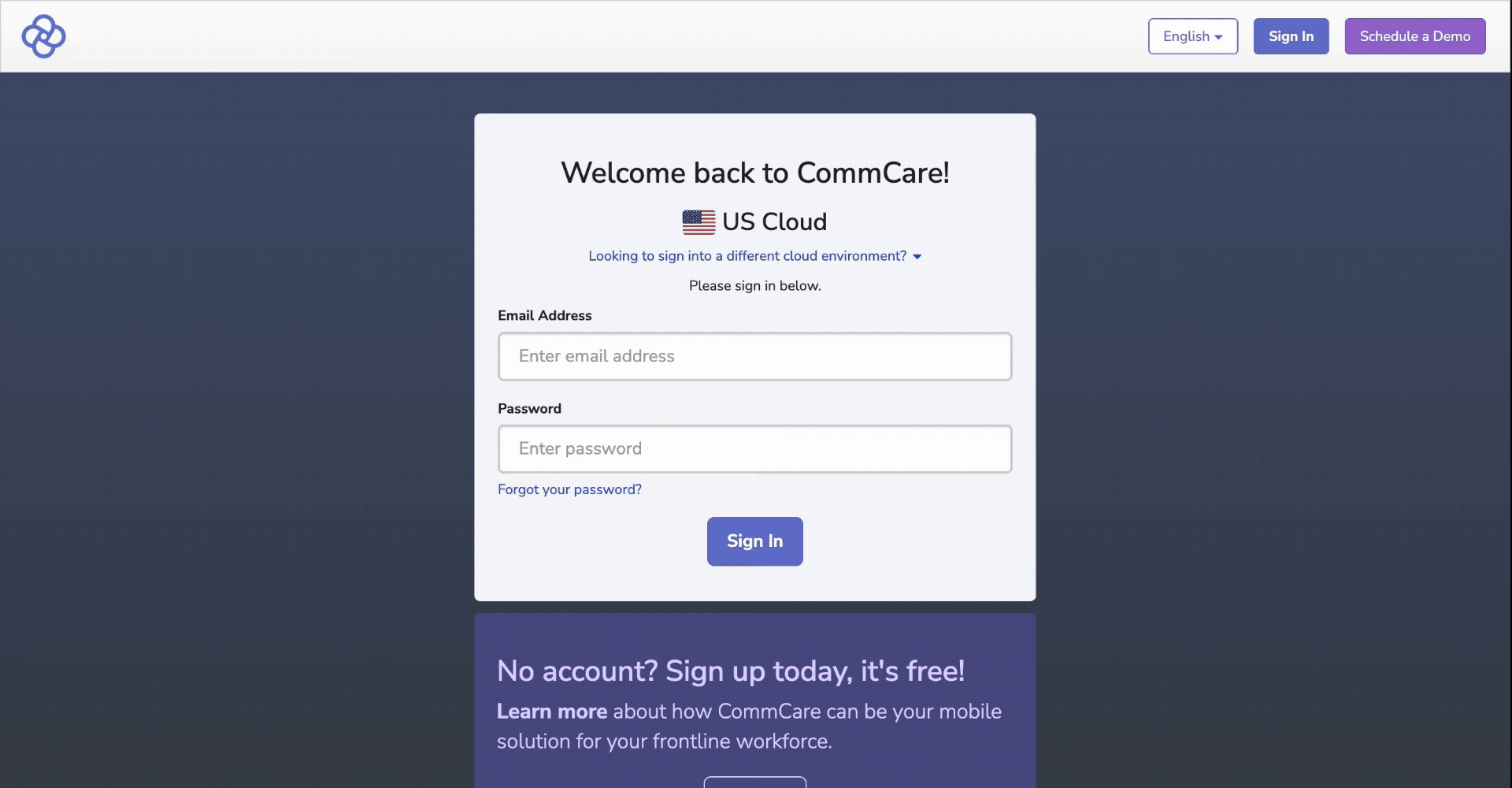Click the No account sign up heading

[730, 671]
